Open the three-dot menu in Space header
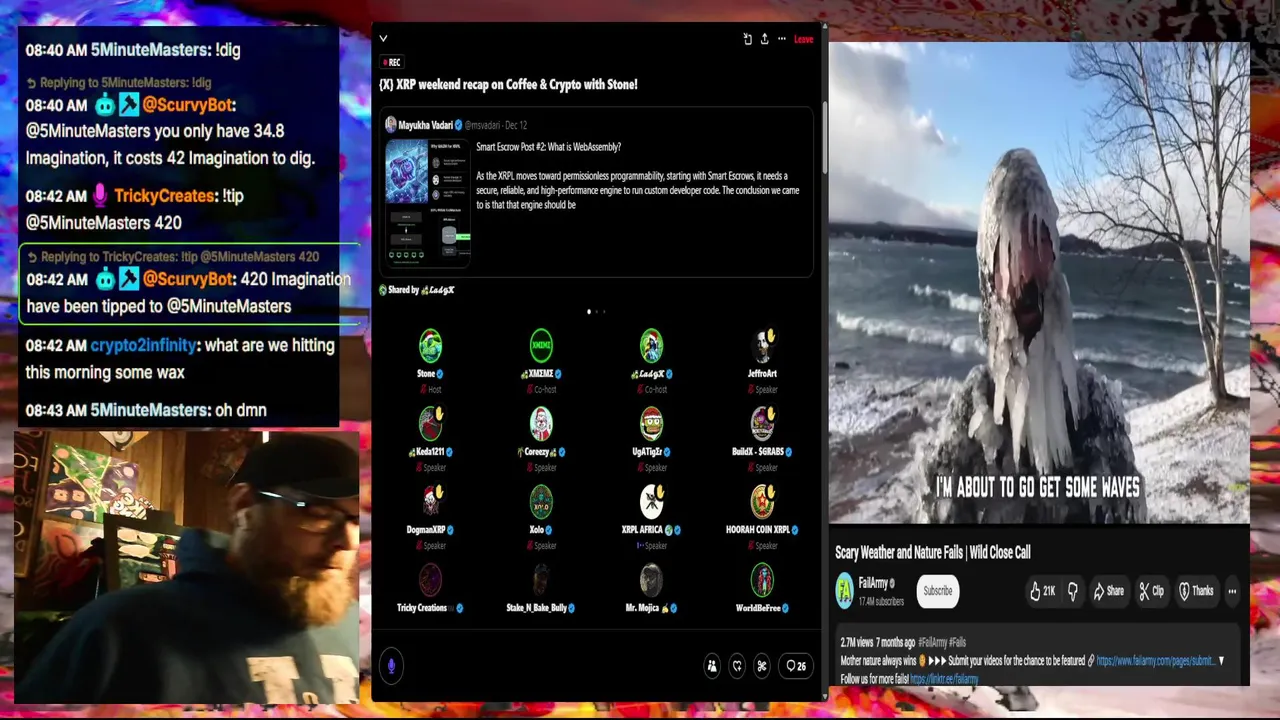This screenshot has width=1280, height=720. pos(781,39)
